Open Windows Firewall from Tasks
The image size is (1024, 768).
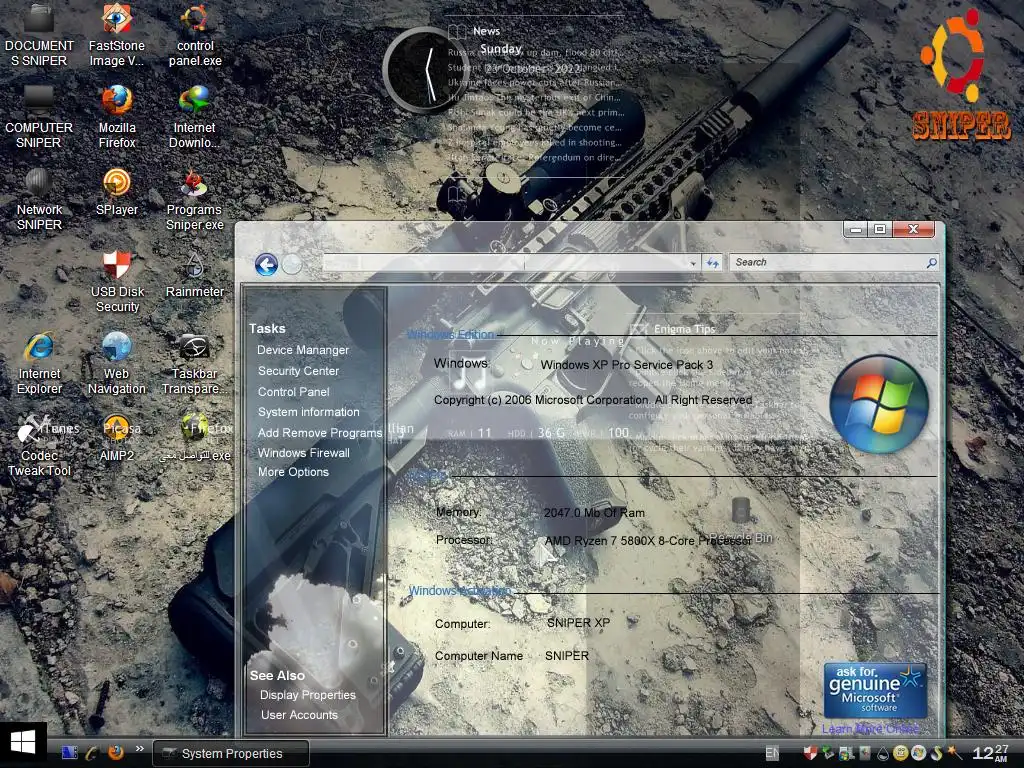click(x=304, y=453)
